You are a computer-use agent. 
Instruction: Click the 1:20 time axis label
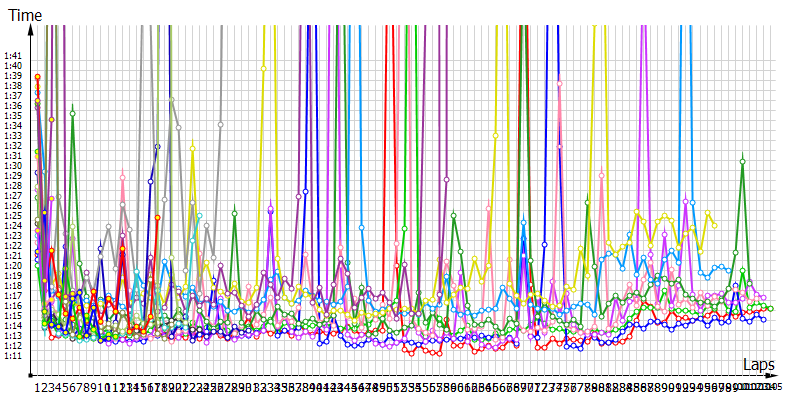13,266
